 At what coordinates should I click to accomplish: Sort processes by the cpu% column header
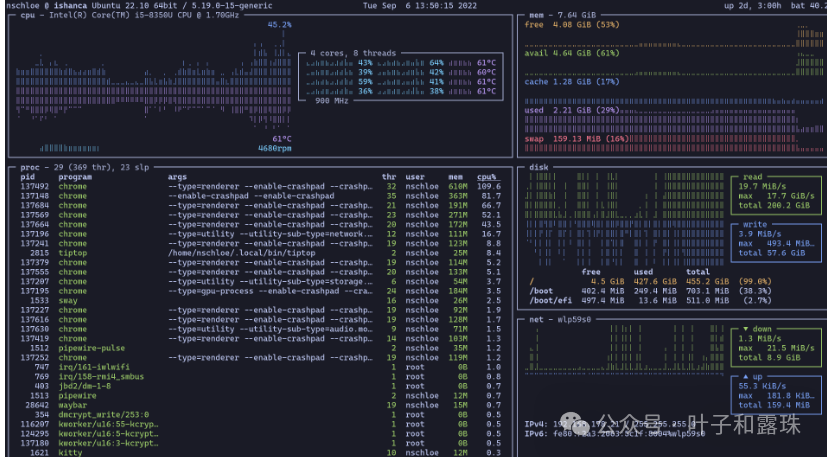488,177
